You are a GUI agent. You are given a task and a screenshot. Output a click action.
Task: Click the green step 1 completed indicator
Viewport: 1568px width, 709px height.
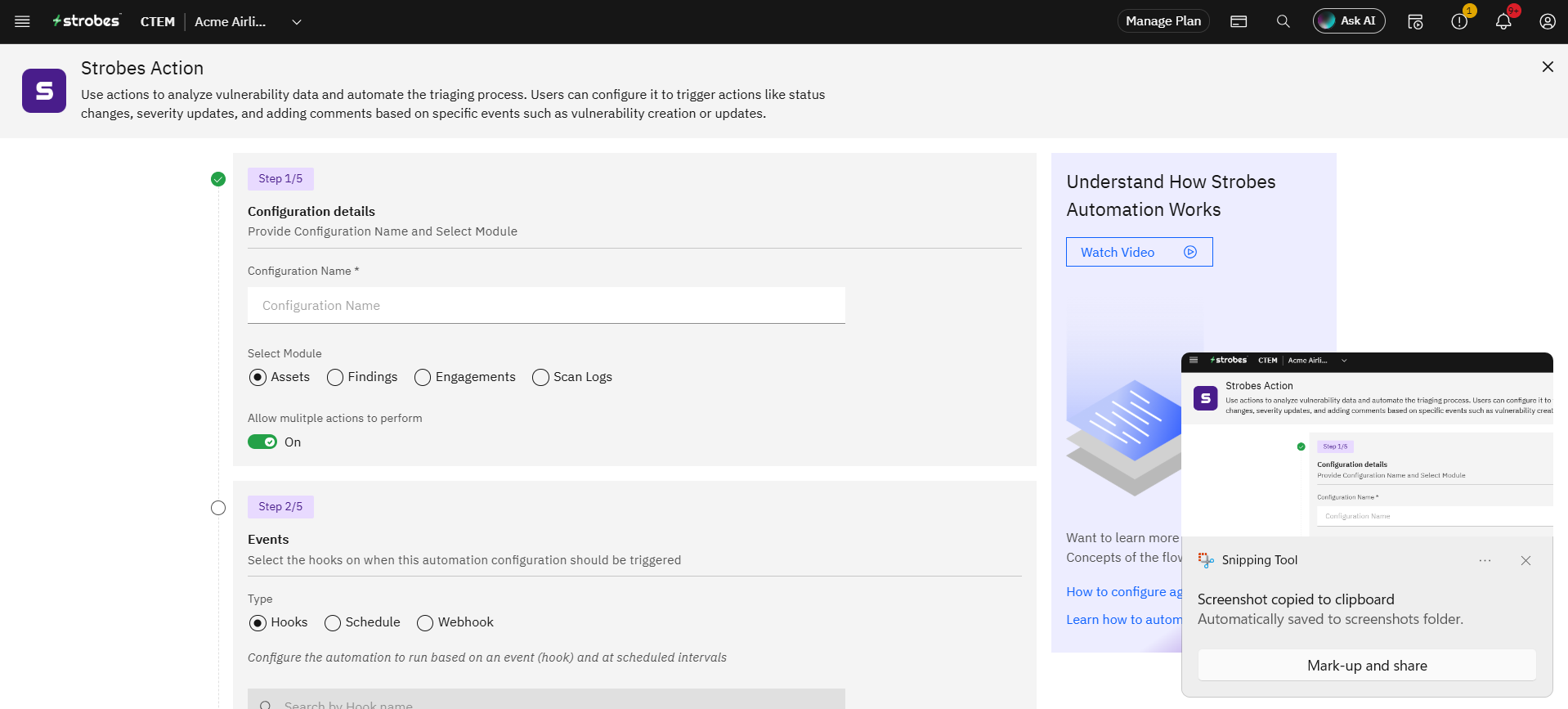[x=218, y=179]
